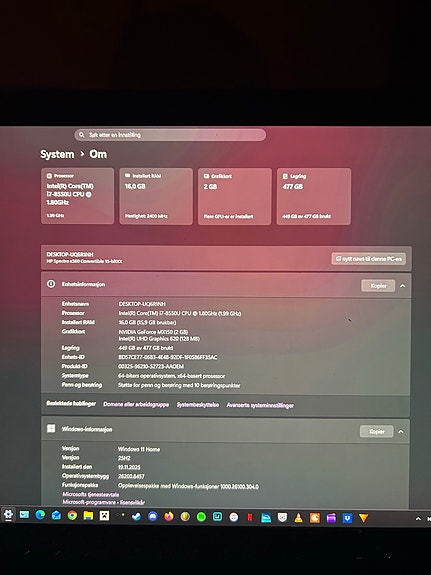
Task: Go back to System breadcrumb
Action: 57,154
